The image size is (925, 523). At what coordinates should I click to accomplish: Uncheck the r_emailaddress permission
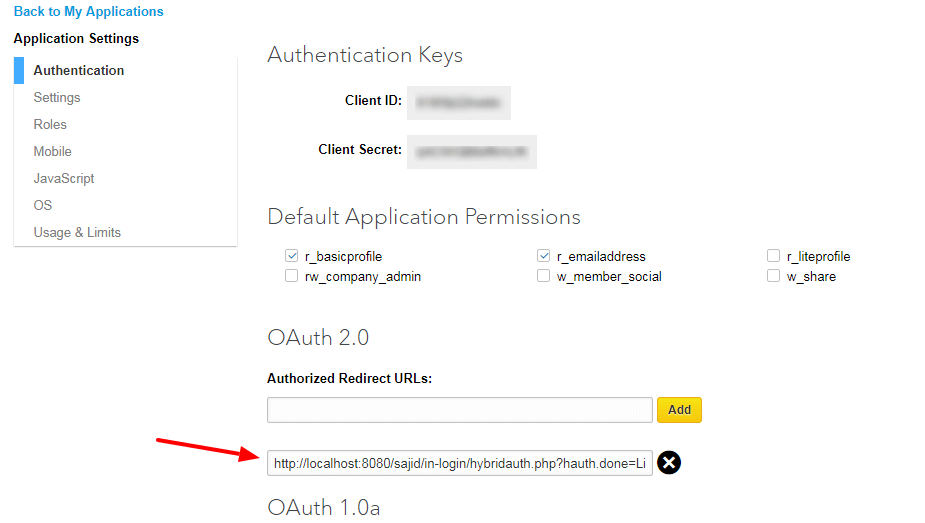point(543,256)
